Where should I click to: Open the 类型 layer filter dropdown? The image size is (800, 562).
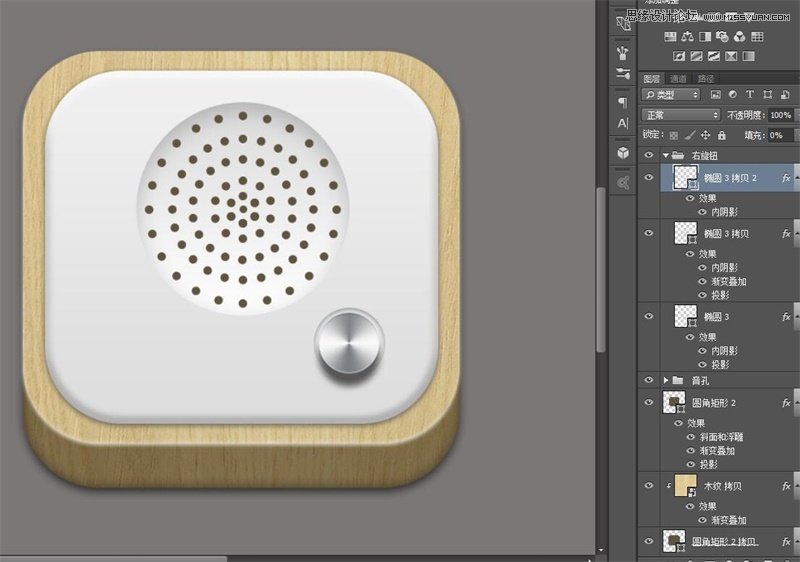click(x=671, y=94)
